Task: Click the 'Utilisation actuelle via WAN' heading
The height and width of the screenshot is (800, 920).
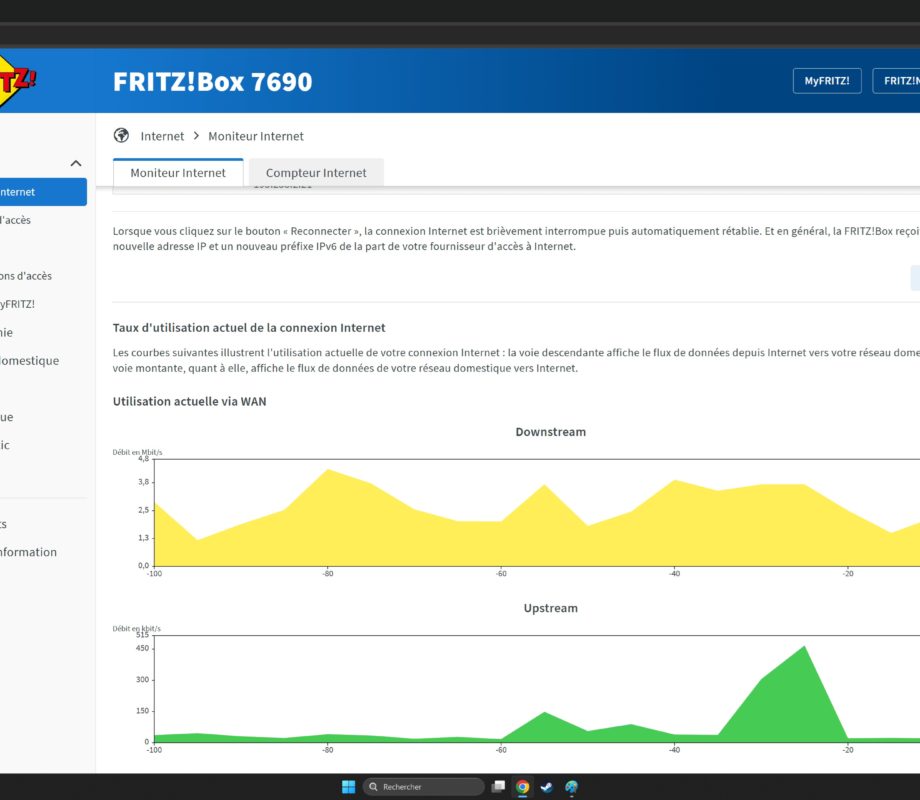Action: (190, 401)
